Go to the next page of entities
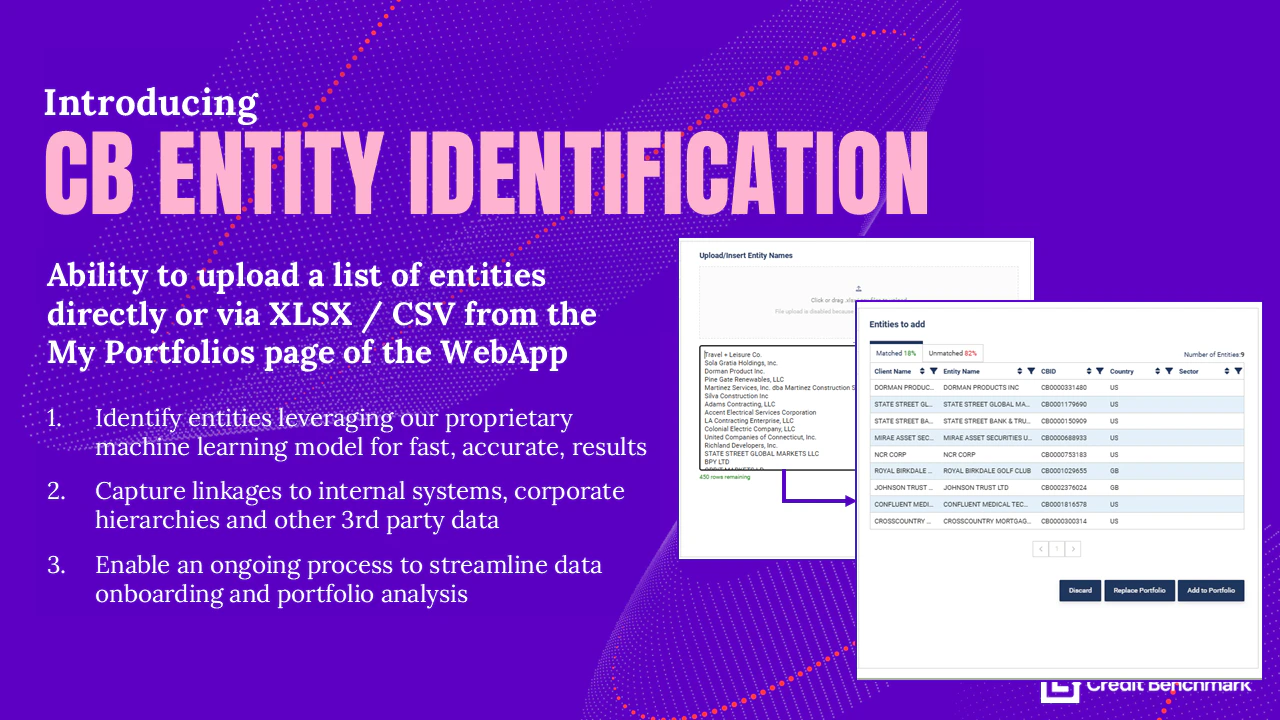The width and height of the screenshot is (1280, 720). (1074, 548)
